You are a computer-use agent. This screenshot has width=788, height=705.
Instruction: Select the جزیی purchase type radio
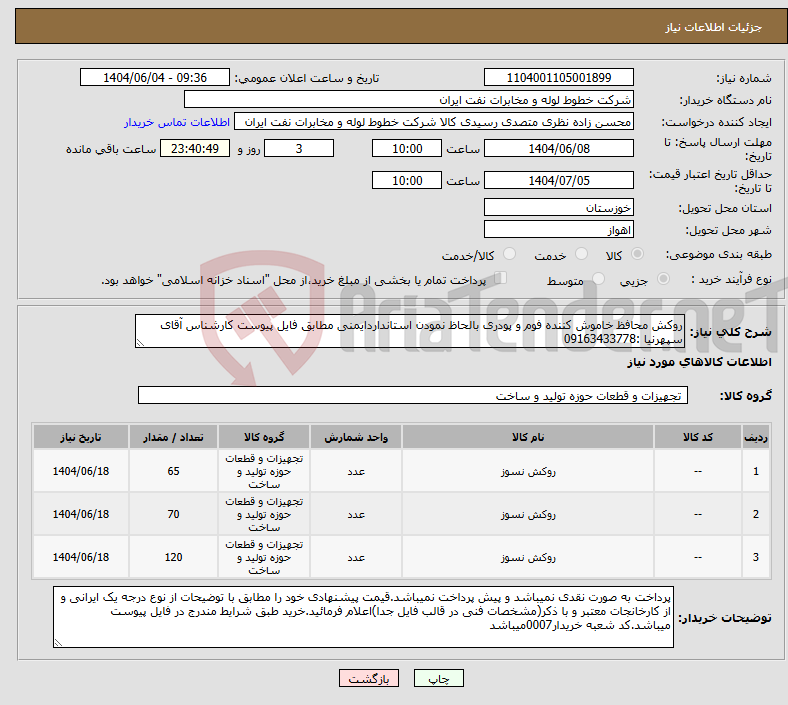[x=663, y=279]
